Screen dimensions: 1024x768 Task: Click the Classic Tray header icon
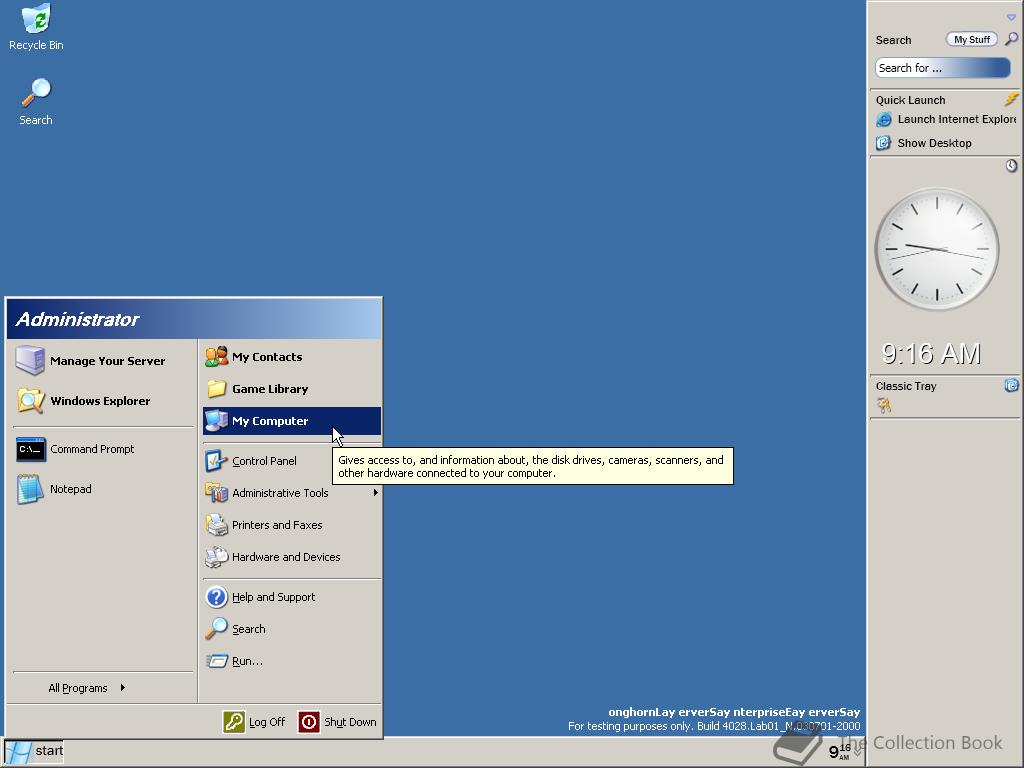(x=1011, y=385)
